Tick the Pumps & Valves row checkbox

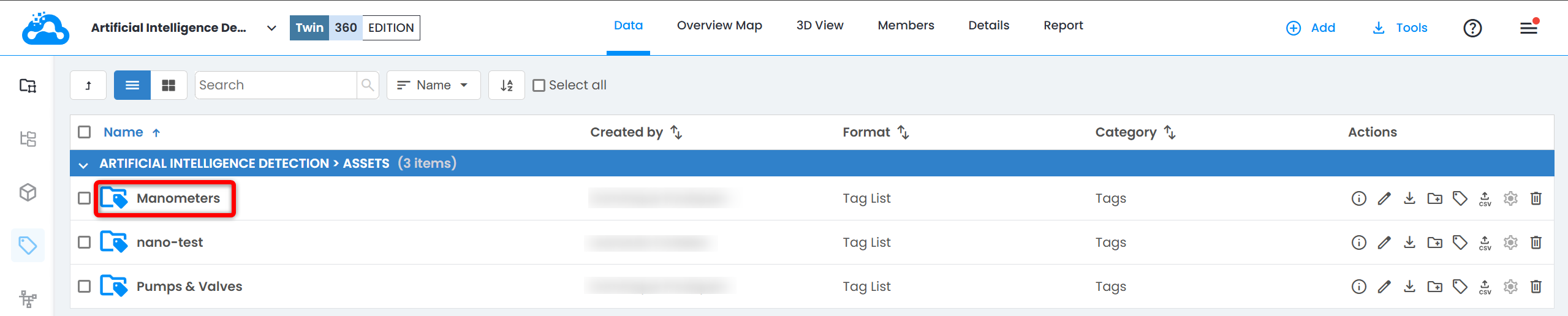tap(85, 287)
